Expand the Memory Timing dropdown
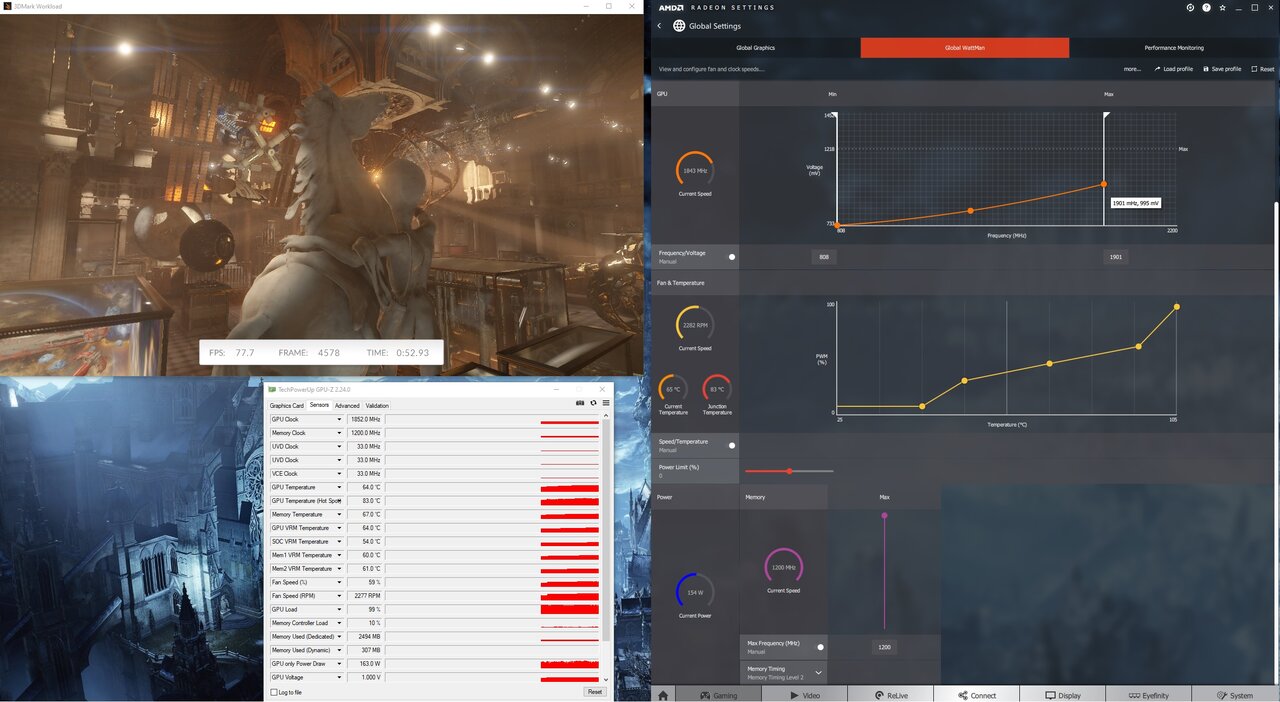The image size is (1280, 702). click(819, 673)
